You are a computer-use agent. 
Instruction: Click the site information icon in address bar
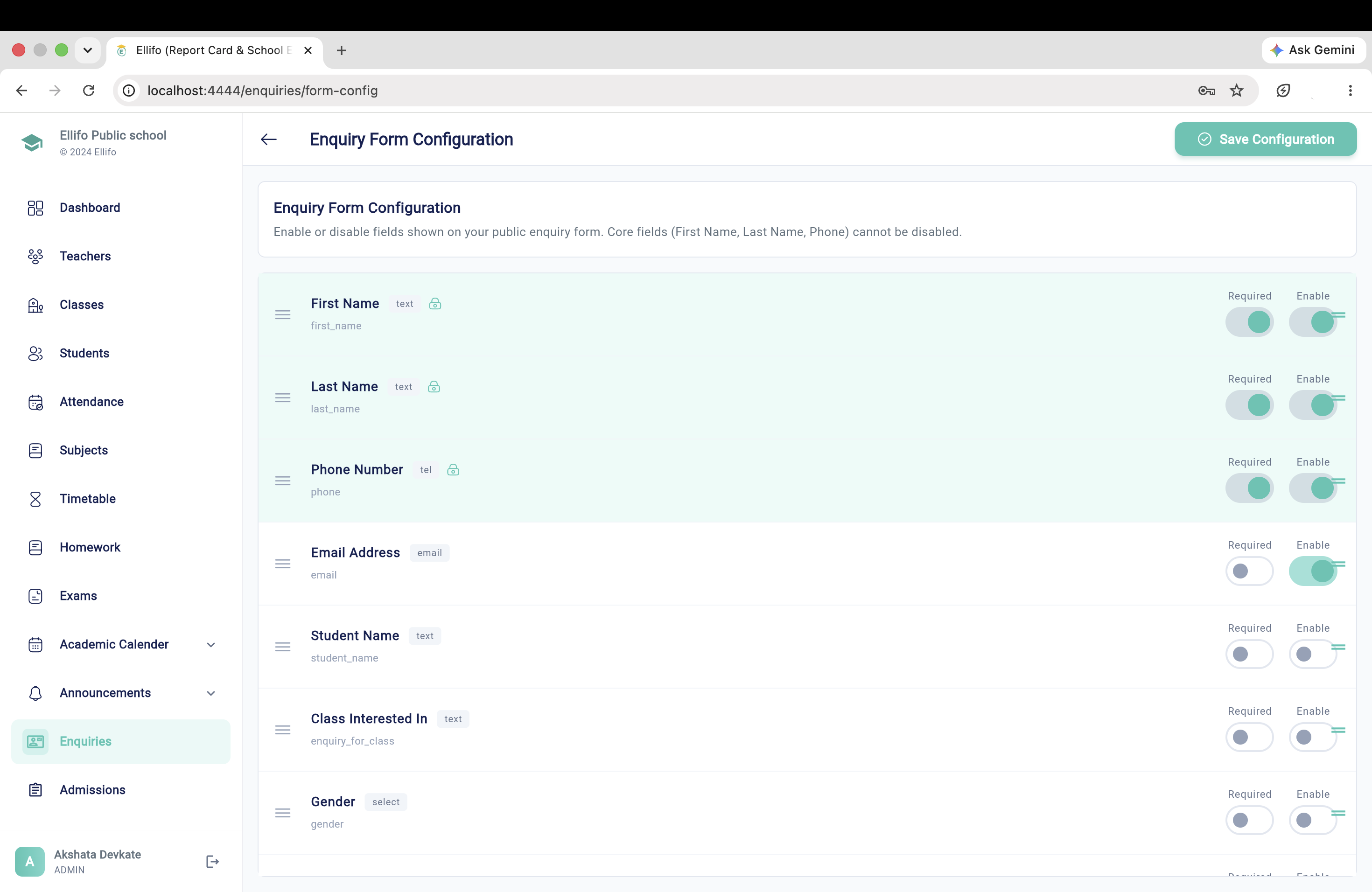click(129, 91)
